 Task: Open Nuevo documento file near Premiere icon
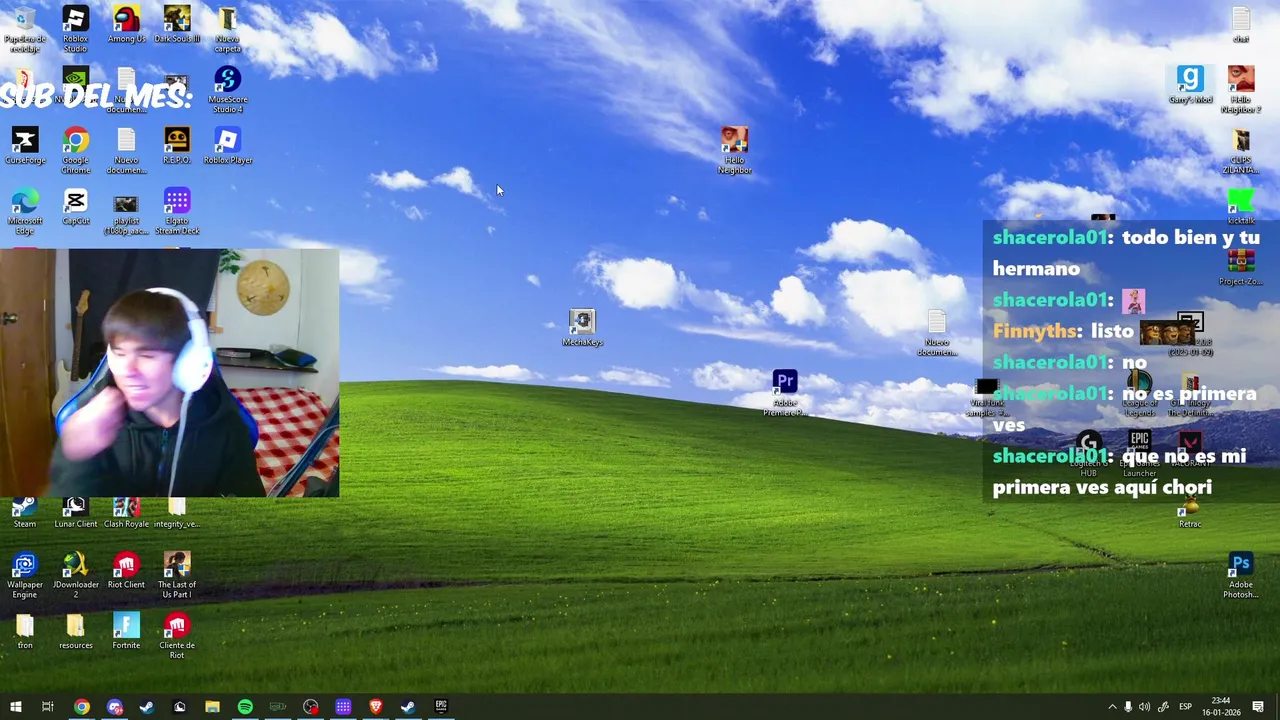tap(937, 333)
